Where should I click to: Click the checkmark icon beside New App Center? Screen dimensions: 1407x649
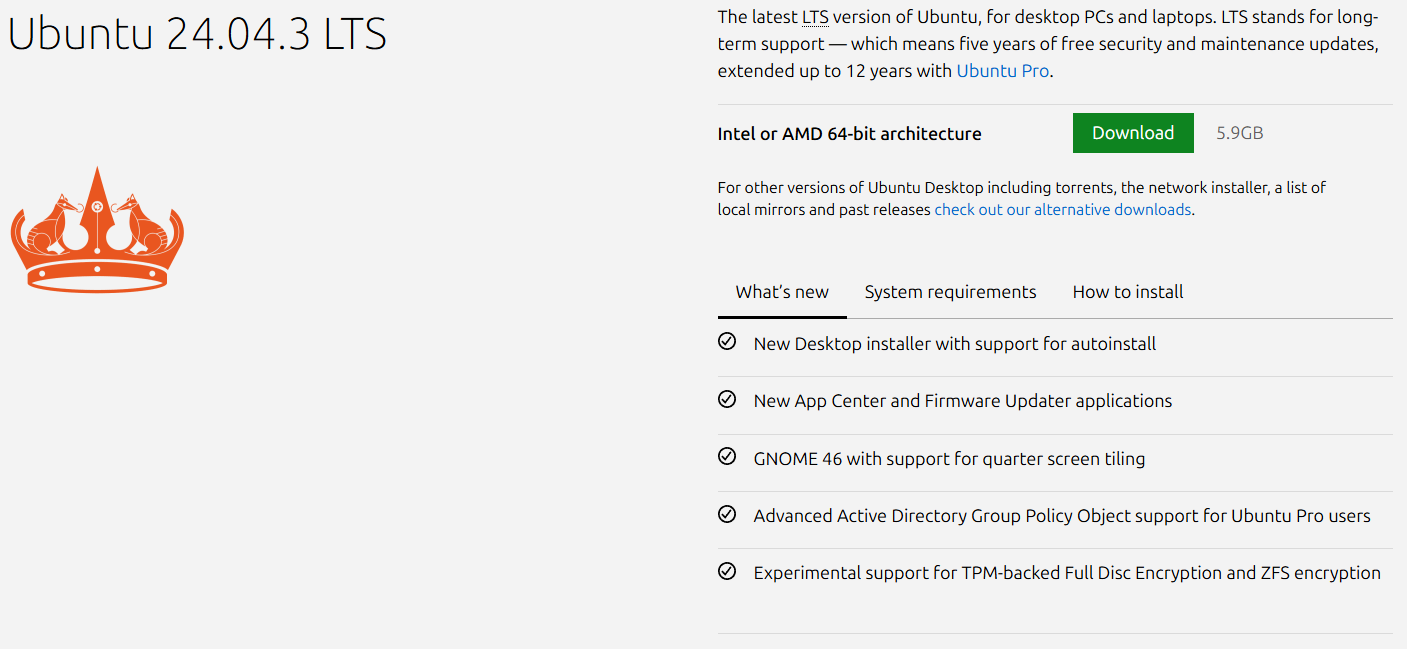(x=727, y=399)
